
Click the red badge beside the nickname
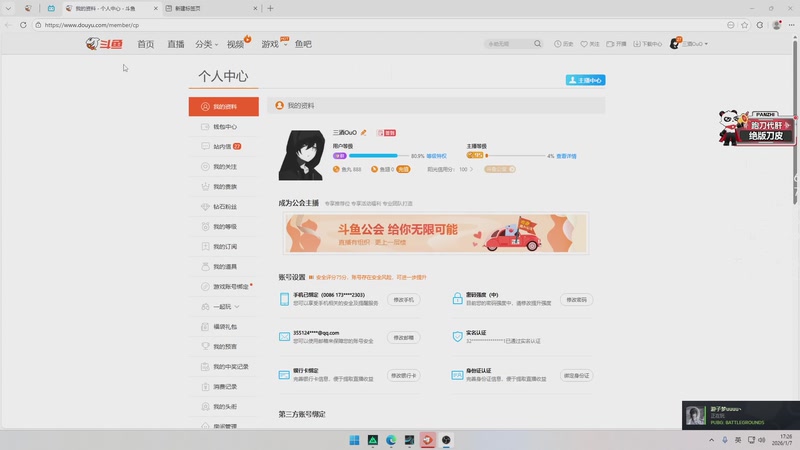pos(387,133)
